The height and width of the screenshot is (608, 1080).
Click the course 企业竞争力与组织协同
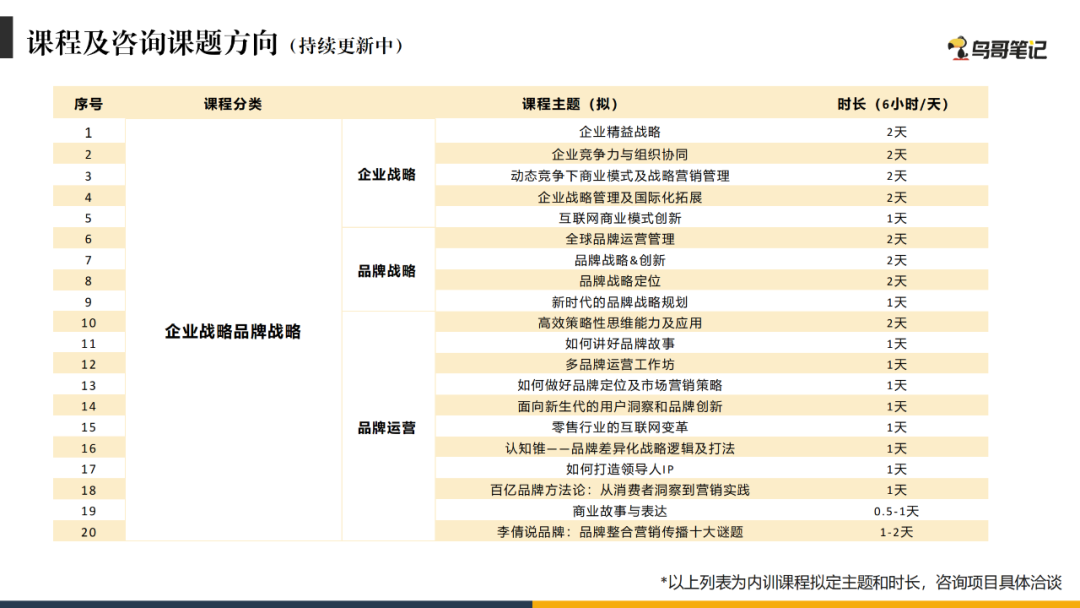click(620, 154)
